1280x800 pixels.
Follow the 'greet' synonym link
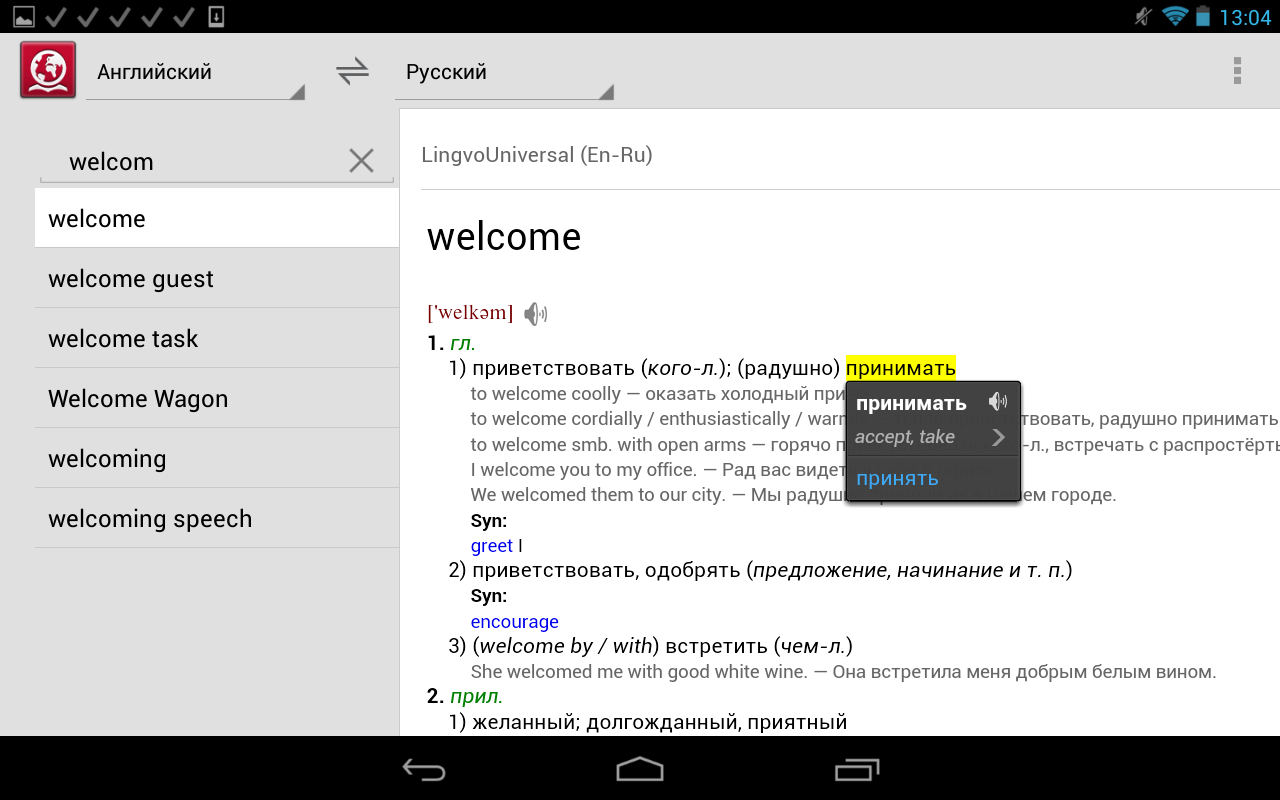[491, 546]
